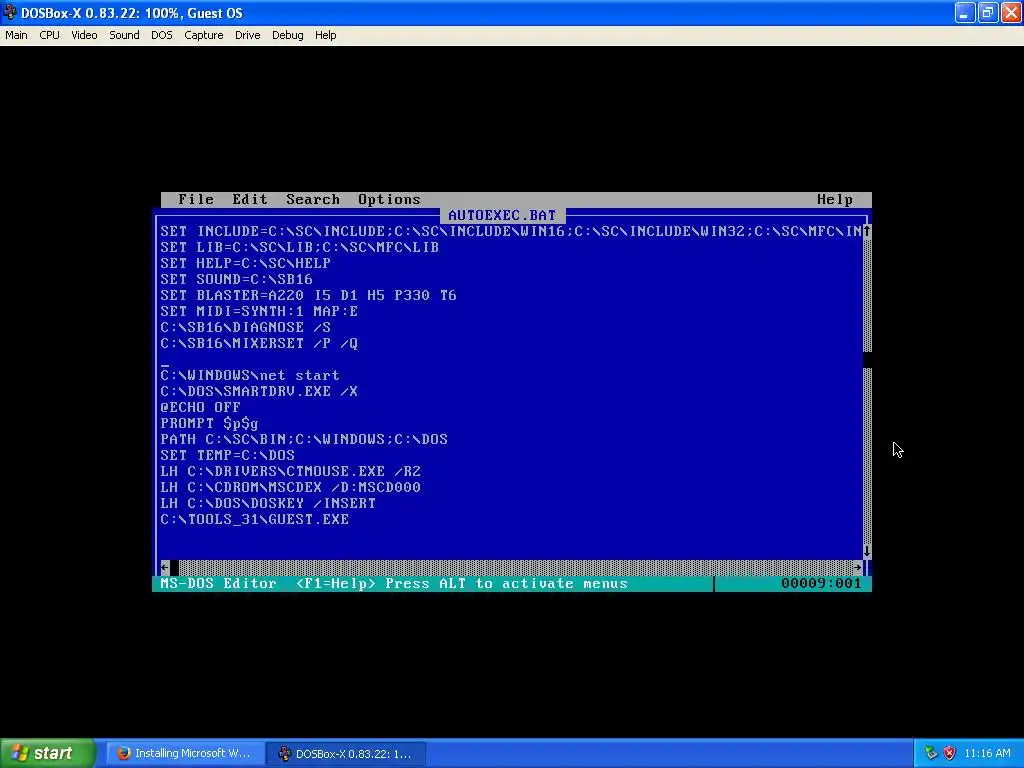Click the C:\WINDOWS\net start line
This screenshot has height=768, width=1024.
[250, 376]
